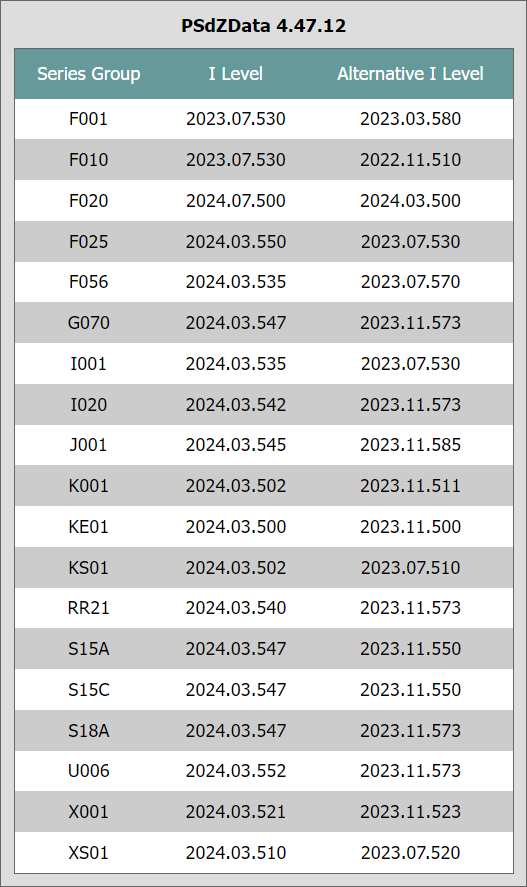The width and height of the screenshot is (527, 887).
Task: Click the S15C series group cell
Action: (89, 690)
